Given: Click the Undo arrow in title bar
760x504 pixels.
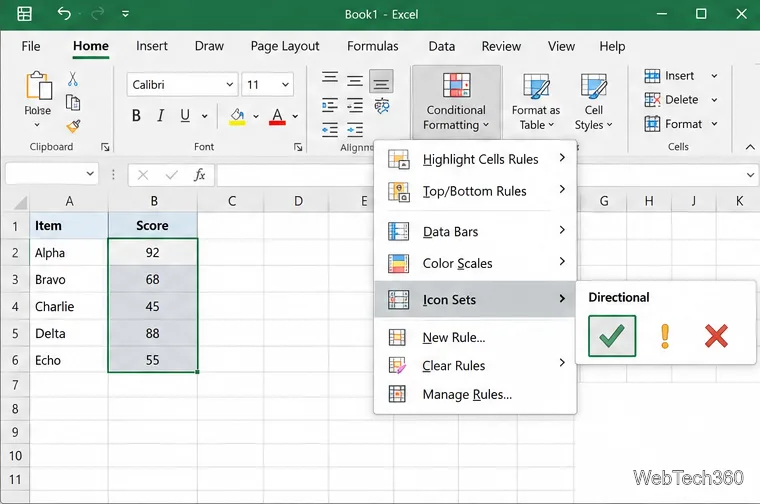Looking at the screenshot, I should (x=63, y=13).
